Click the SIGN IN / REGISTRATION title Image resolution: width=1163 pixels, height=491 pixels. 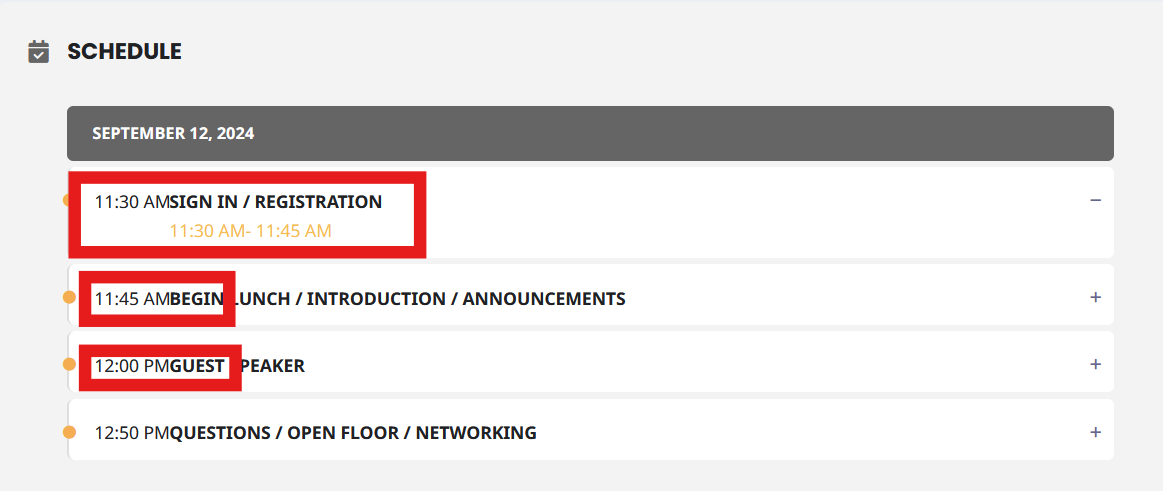click(x=276, y=202)
